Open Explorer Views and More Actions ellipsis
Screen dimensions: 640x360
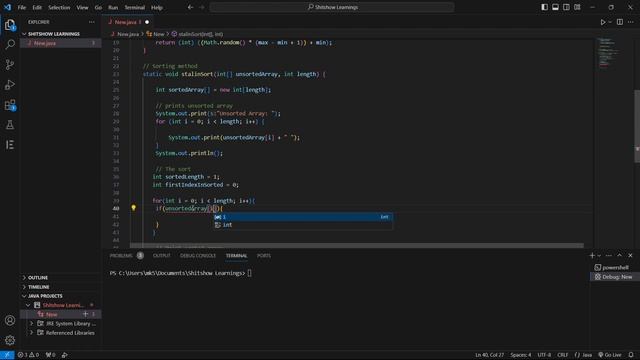pos(91,22)
